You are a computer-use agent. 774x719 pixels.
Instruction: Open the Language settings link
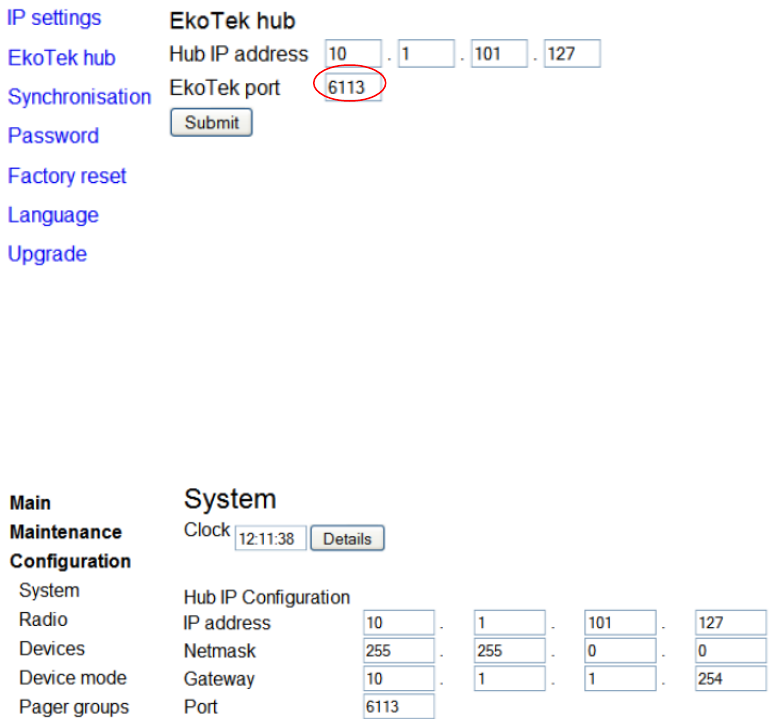pyautogui.click(x=53, y=215)
